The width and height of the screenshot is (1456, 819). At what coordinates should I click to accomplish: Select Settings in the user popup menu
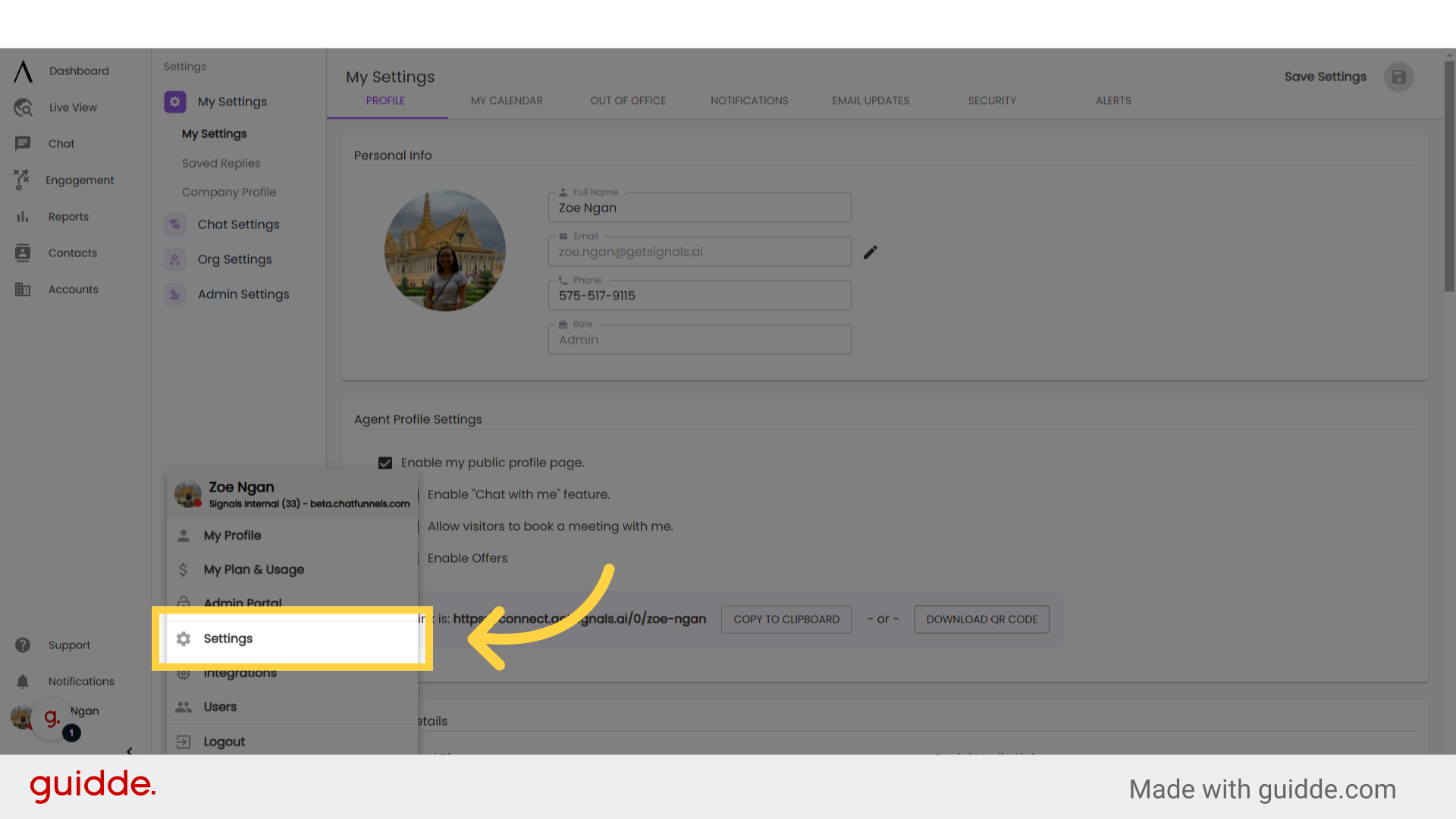(x=292, y=639)
